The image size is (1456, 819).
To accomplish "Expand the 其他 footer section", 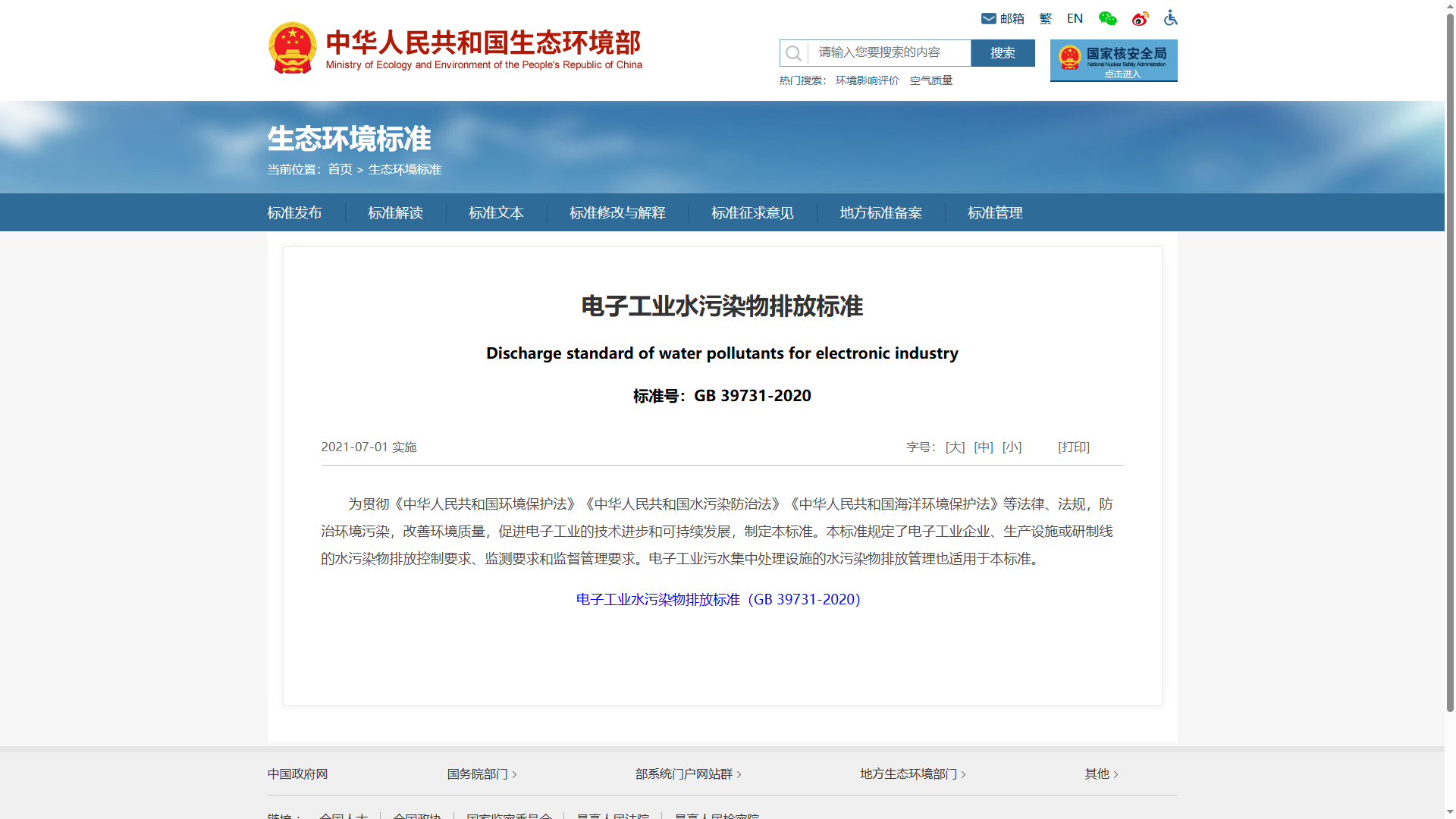I will tap(1100, 773).
